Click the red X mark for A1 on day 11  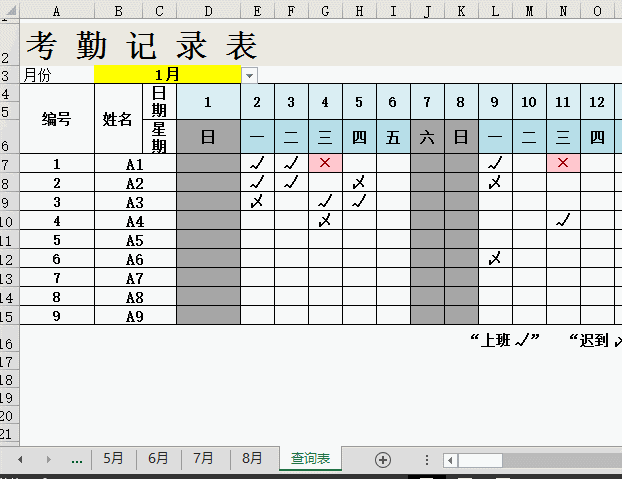coord(563,163)
